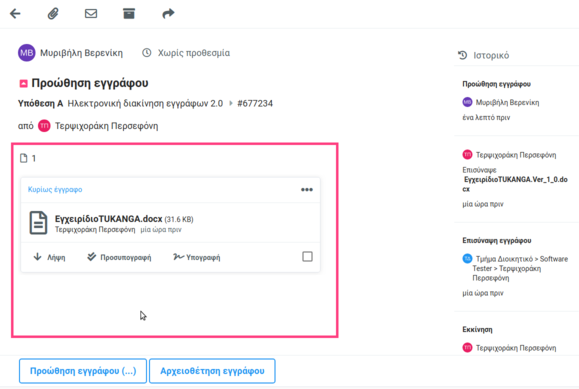The height and width of the screenshot is (389, 579).
Task: Click the Χωρίς προθεσμία deadline text
Action: 194,53
